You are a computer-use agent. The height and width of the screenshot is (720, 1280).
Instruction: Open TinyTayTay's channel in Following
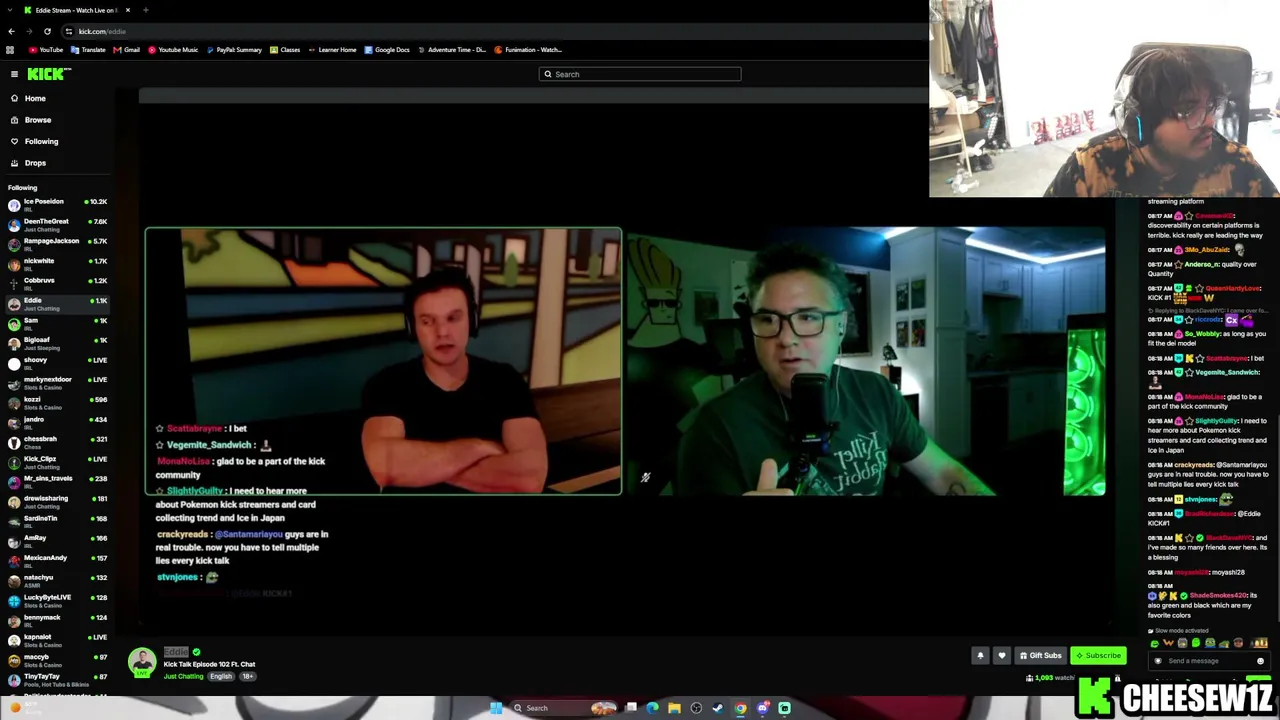[x=60, y=680]
